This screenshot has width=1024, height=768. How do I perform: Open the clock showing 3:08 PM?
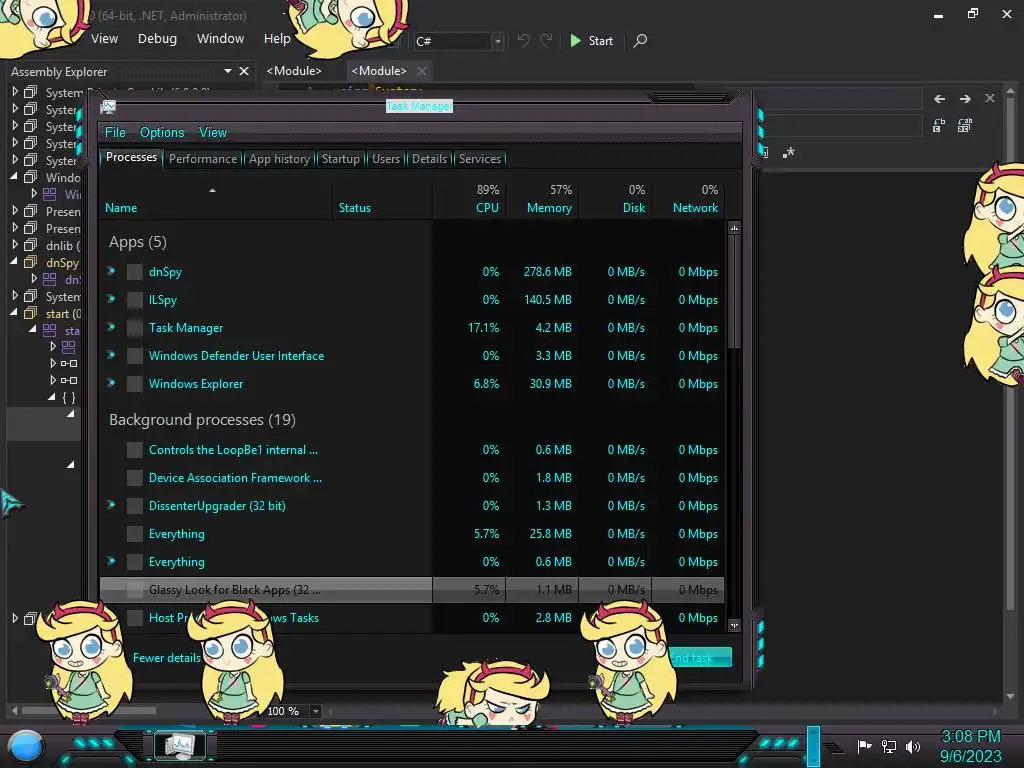pos(970,746)
